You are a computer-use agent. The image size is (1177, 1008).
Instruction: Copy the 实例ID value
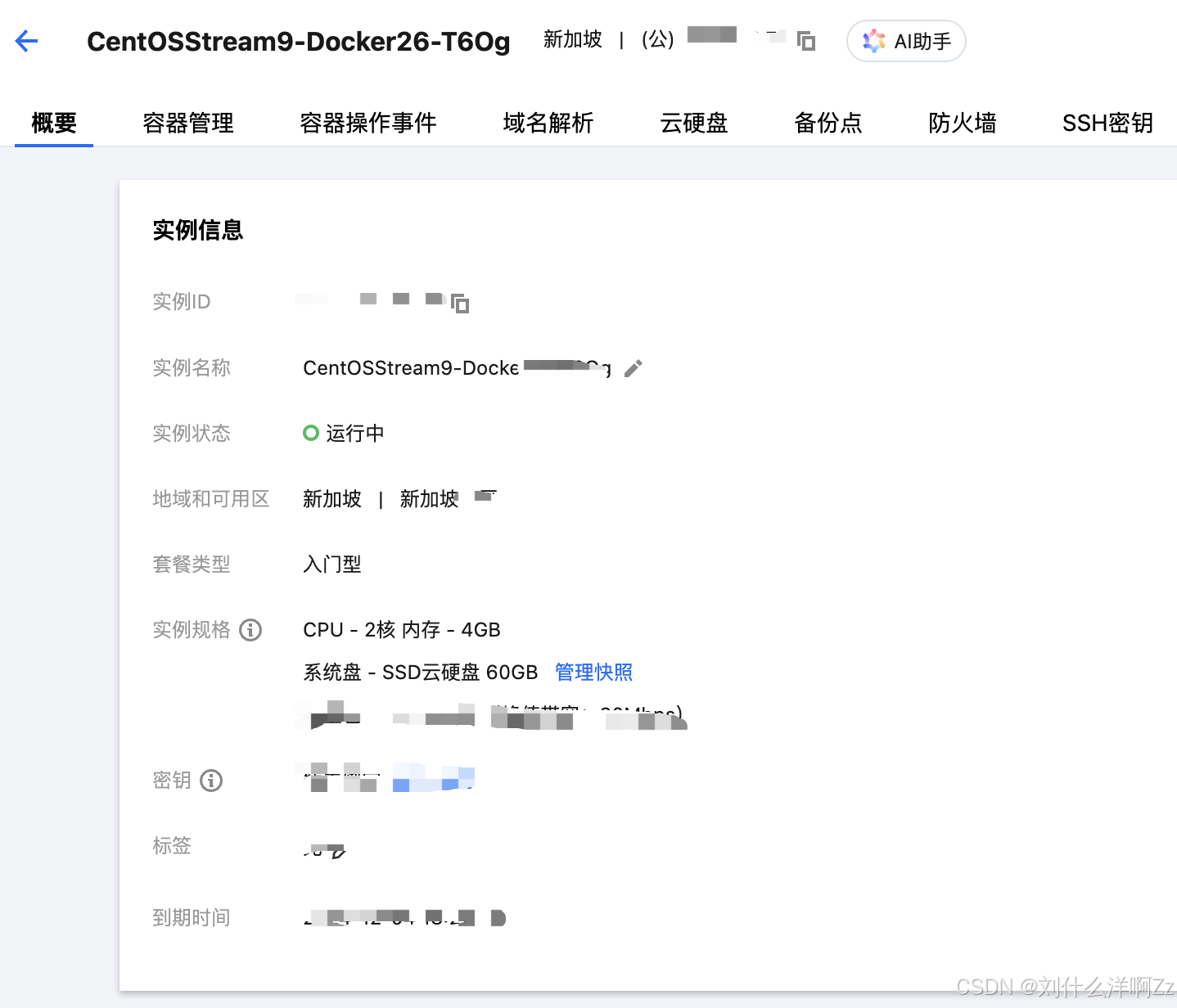tap(460, 304)
